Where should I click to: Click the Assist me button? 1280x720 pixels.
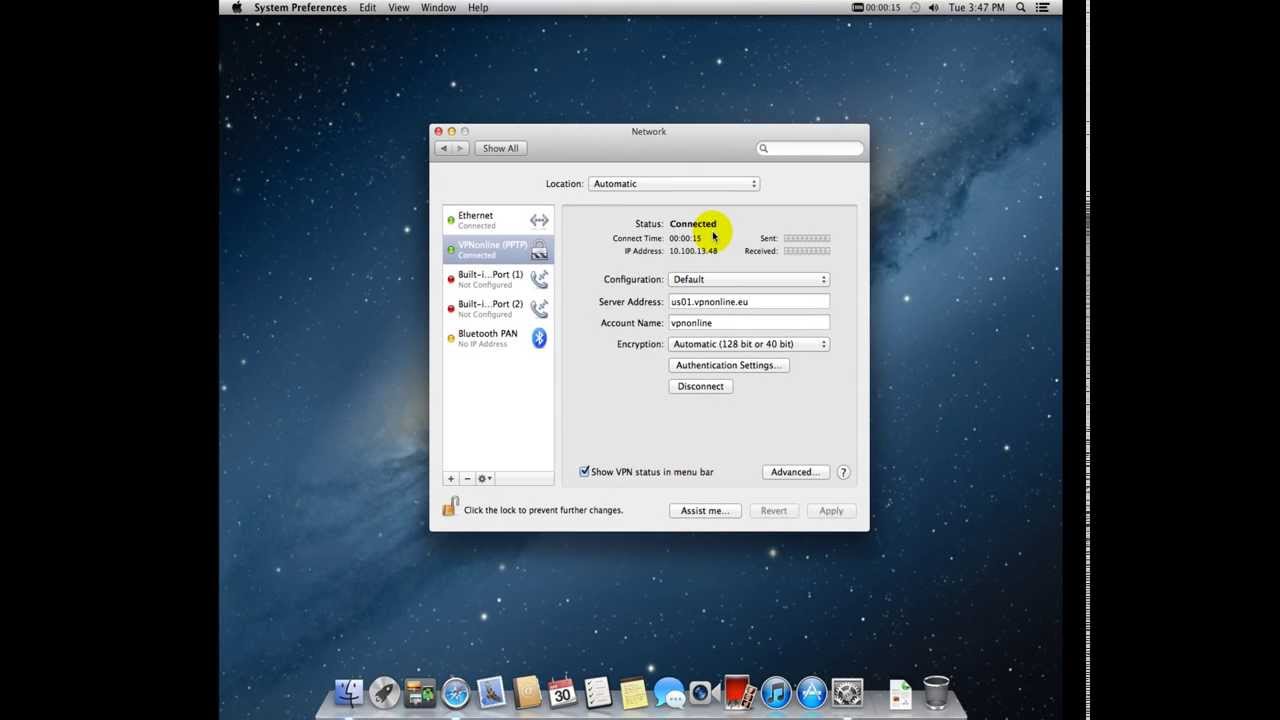pos(705,511)
